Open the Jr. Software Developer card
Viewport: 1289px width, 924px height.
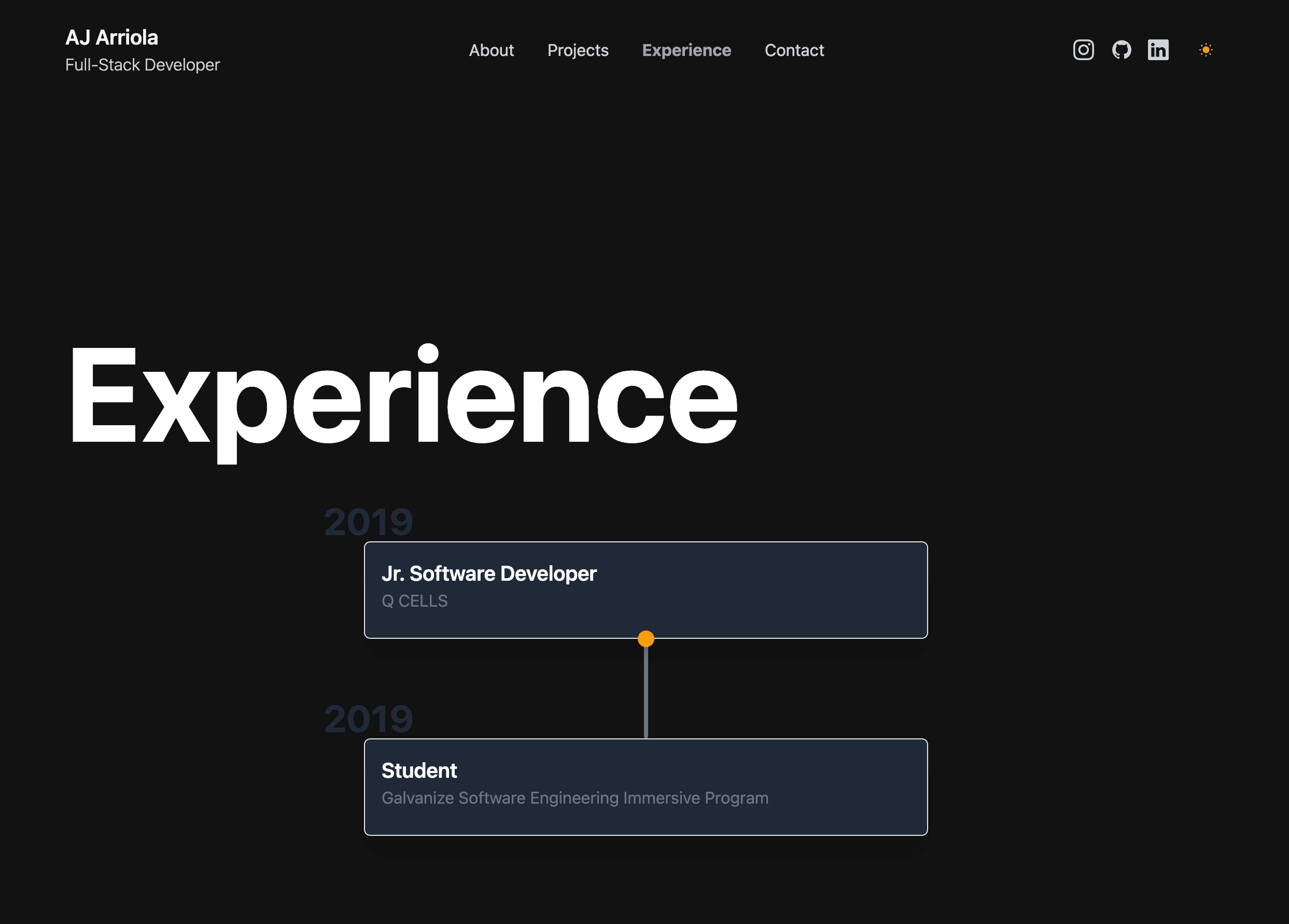tap(646, 590)
